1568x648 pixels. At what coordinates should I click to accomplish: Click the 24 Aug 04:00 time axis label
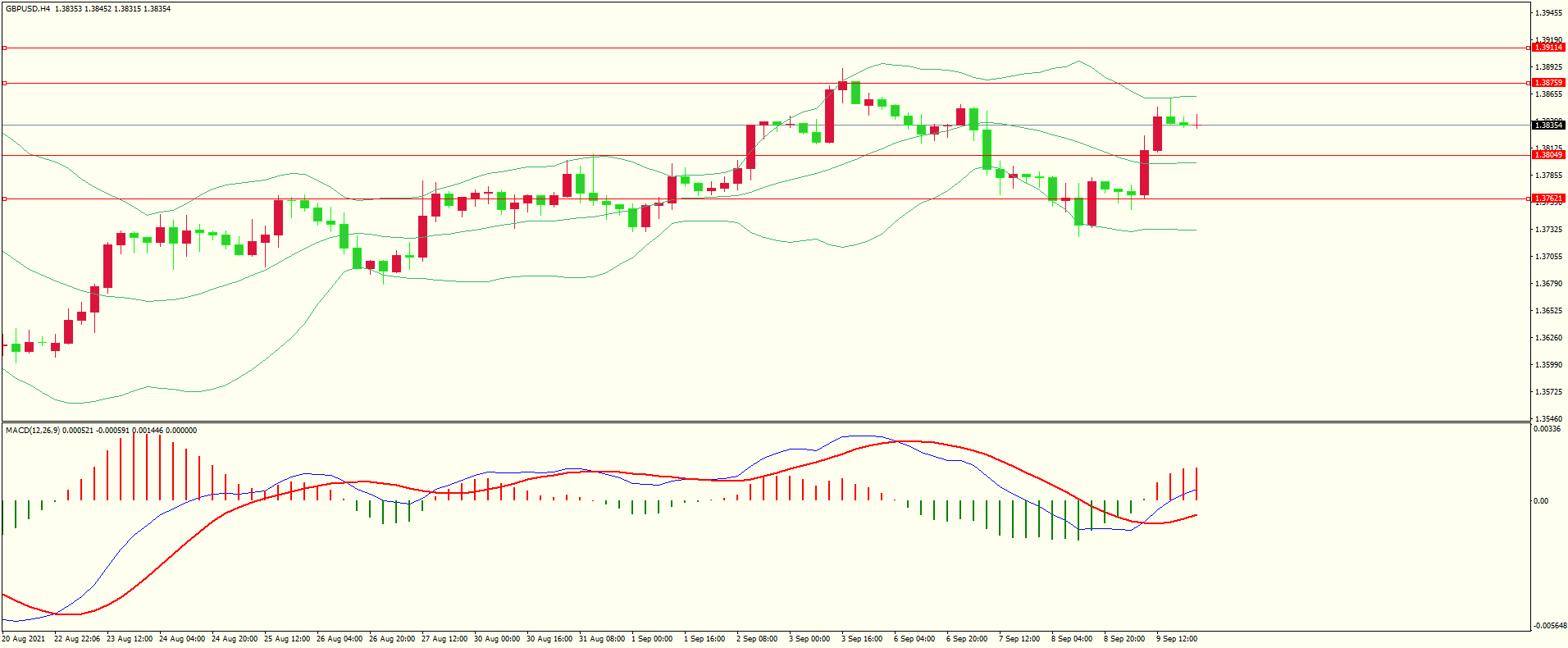(x=182, y=639)
